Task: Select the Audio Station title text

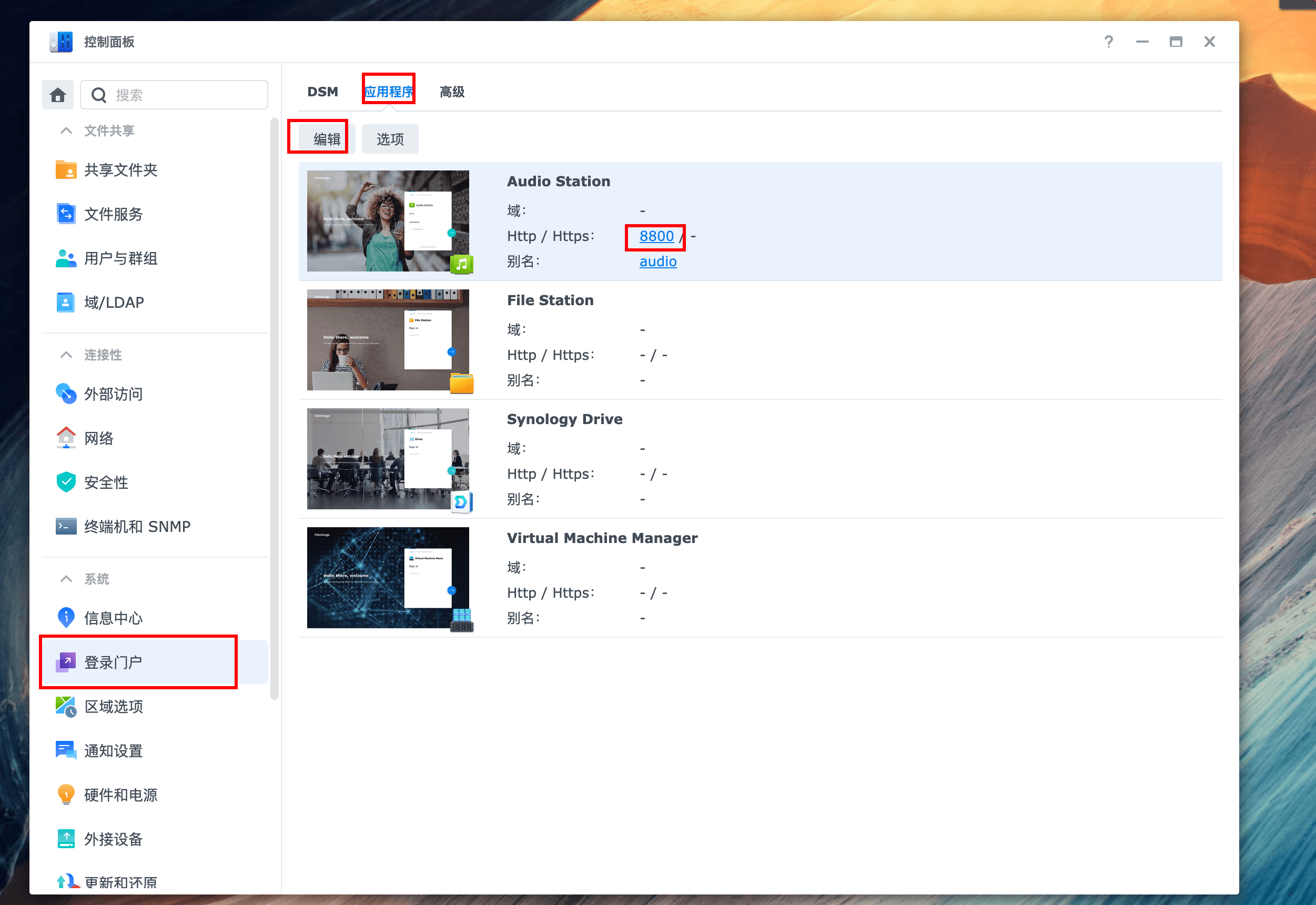Action: tap(558, 182)
